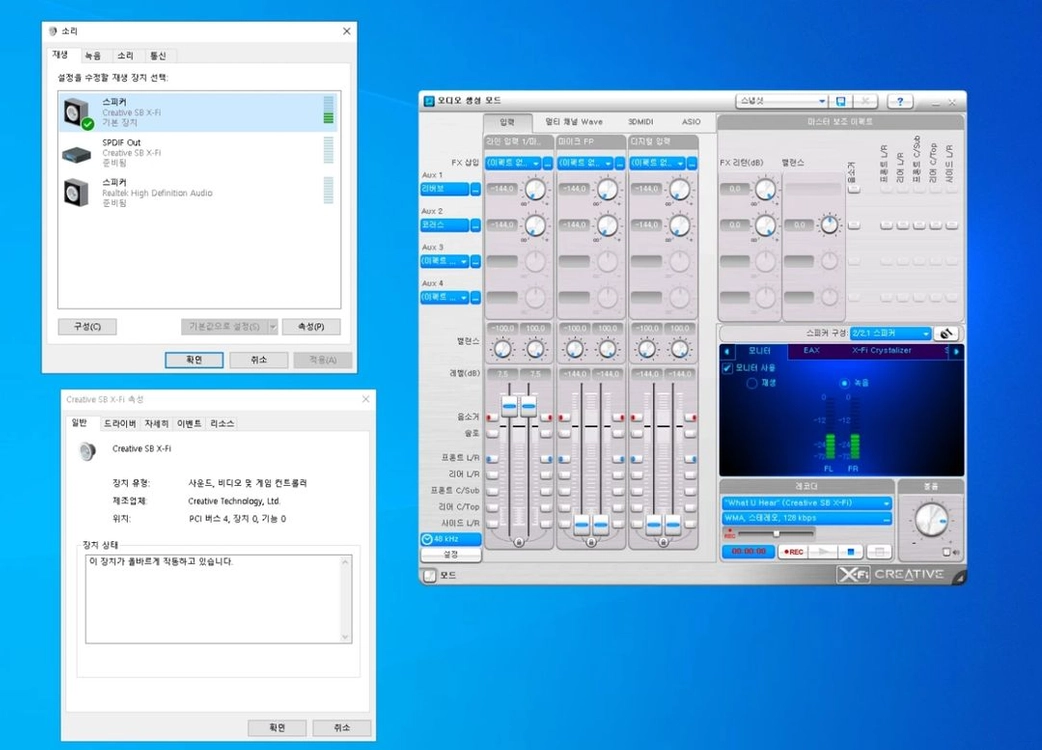This screenshot has width=1042, height=750.
Task: Click the master volume knob in the 볼륨 panel
Action: click(x=931, y=519)
